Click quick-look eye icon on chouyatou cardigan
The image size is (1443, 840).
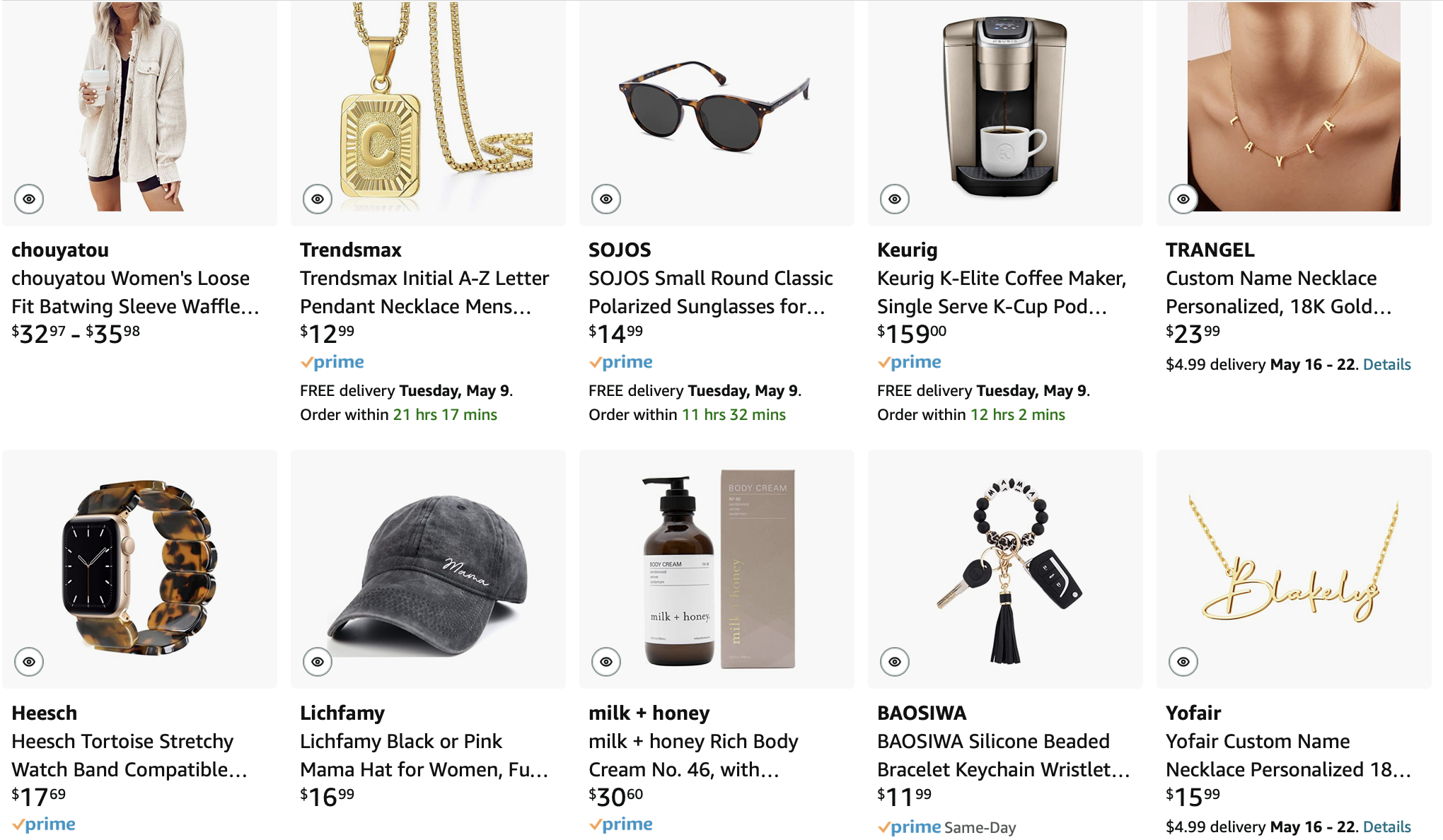pos(29,199)
